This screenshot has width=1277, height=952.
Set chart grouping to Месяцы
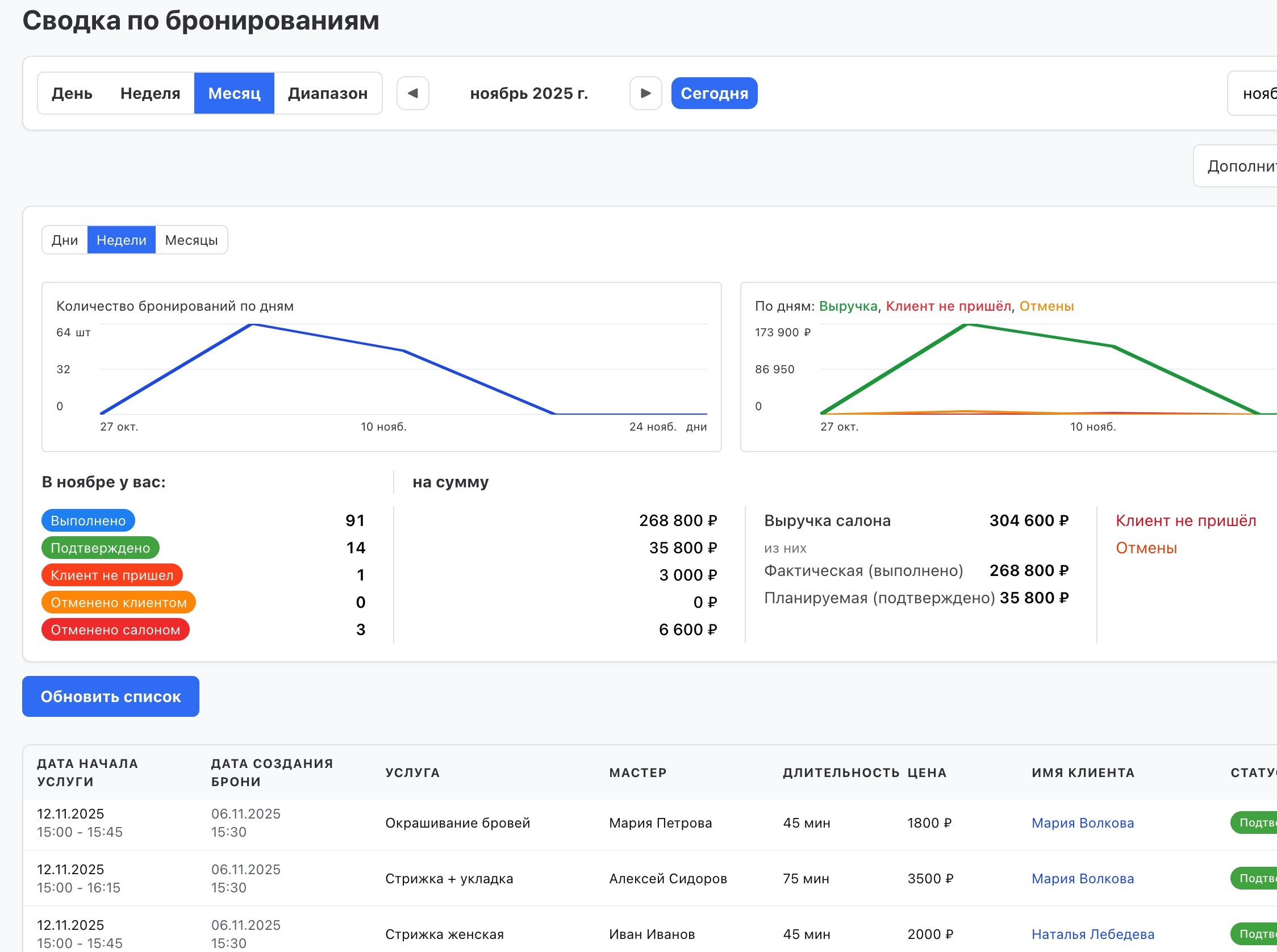tap(191, 240)
